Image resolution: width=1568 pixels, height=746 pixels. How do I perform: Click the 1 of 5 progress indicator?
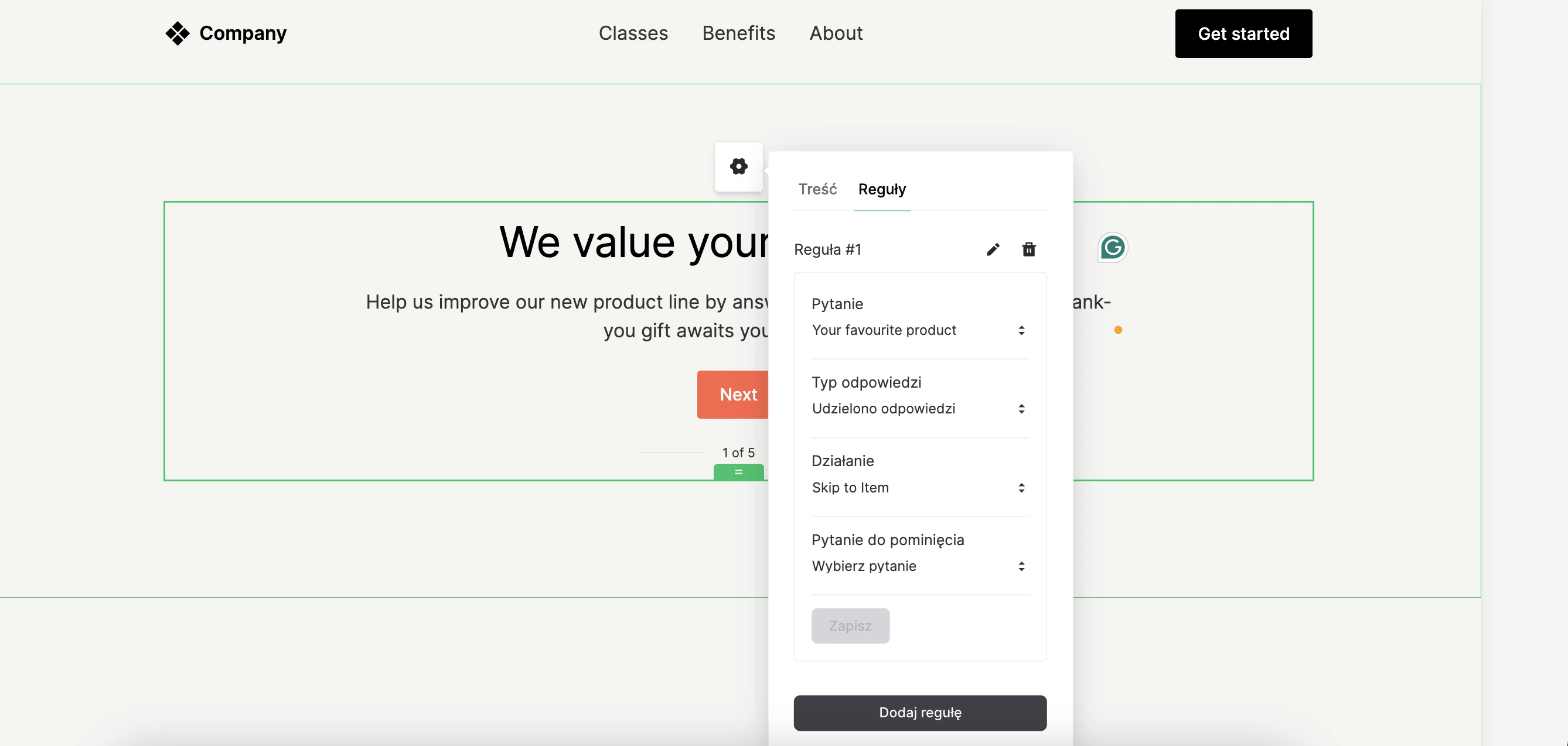tap(738, 453)
